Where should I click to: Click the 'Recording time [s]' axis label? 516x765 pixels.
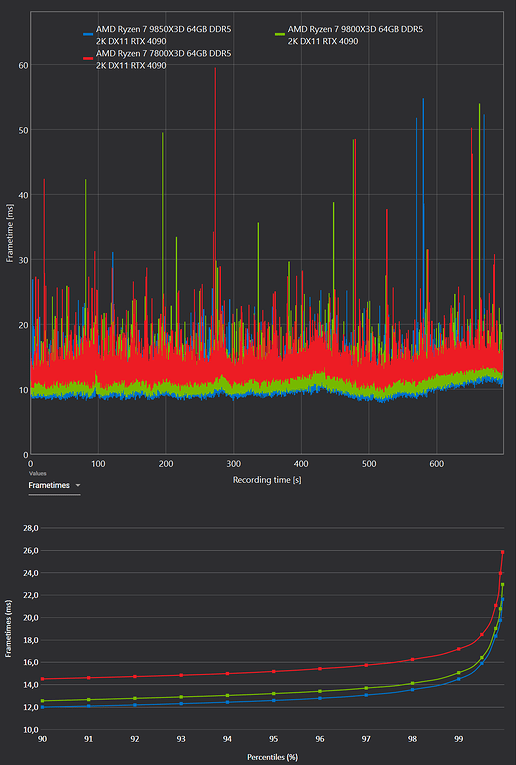click(x=267, y=480)
